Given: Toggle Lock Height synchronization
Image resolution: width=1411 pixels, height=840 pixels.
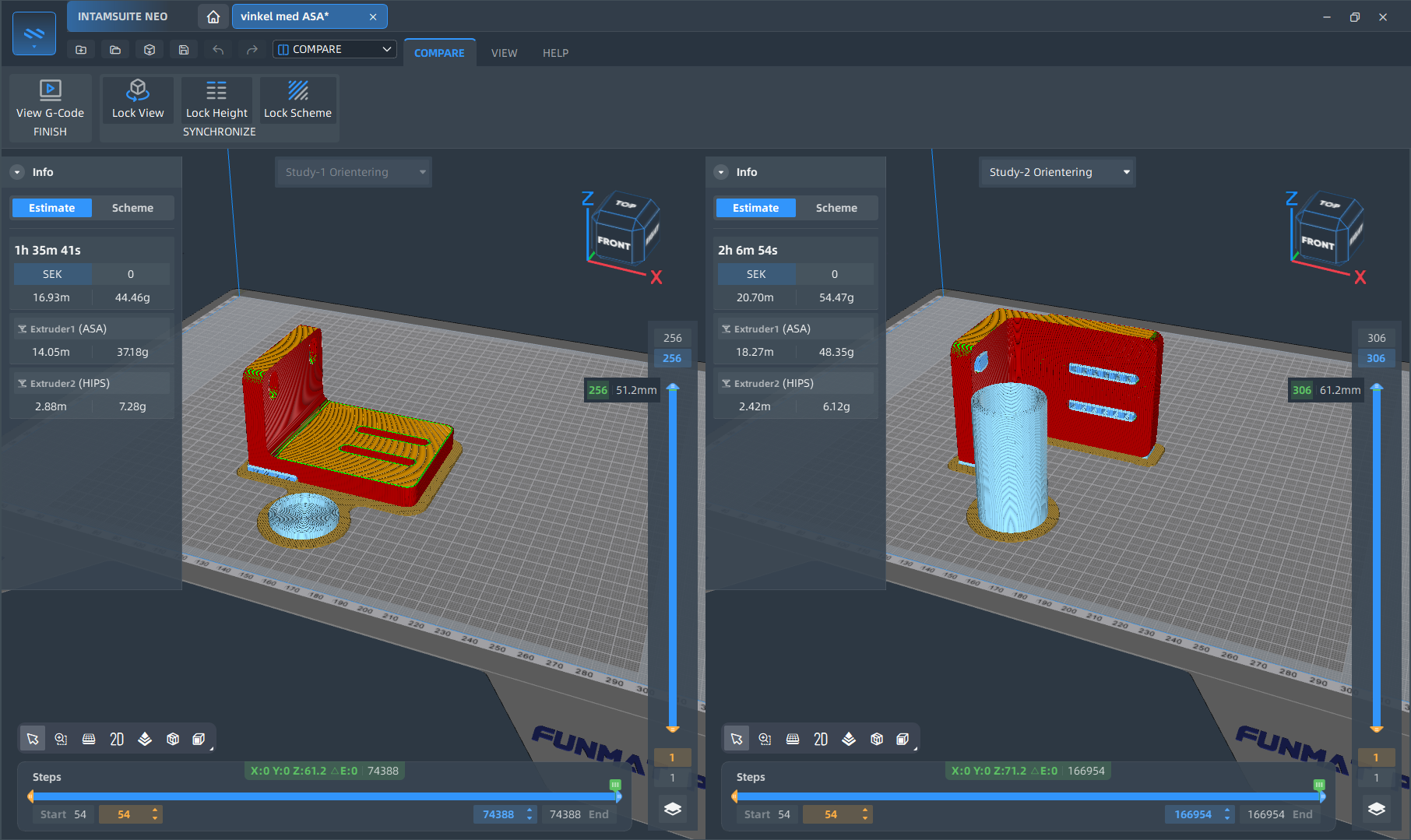Looking at the screenshot, I should (x=216, y=100).
